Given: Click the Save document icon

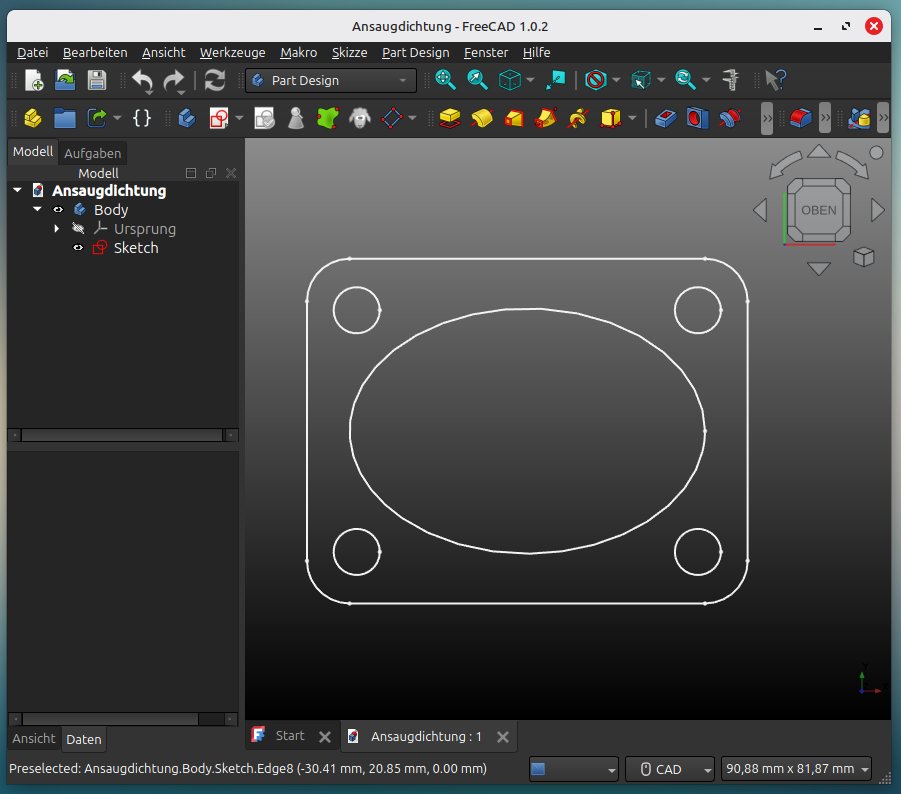Looking at the screenshot, I should pos(95,80).
